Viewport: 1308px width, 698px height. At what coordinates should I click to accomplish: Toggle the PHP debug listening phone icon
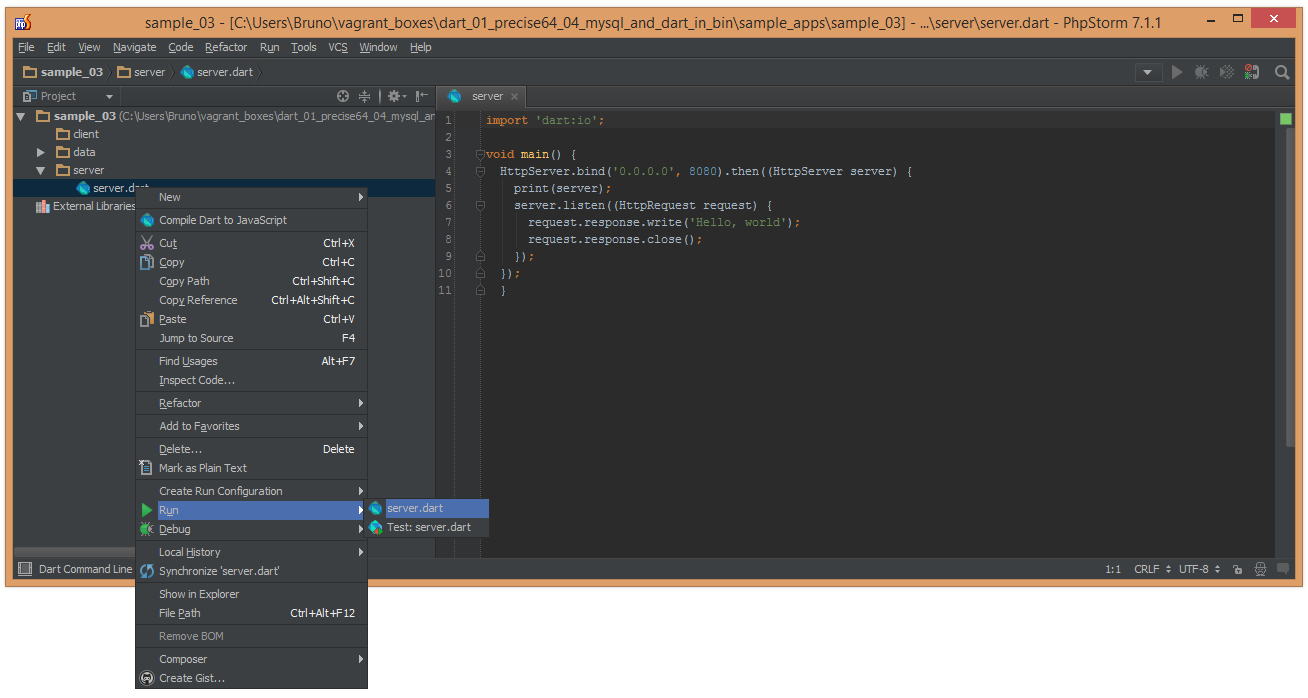[1252, 72]
